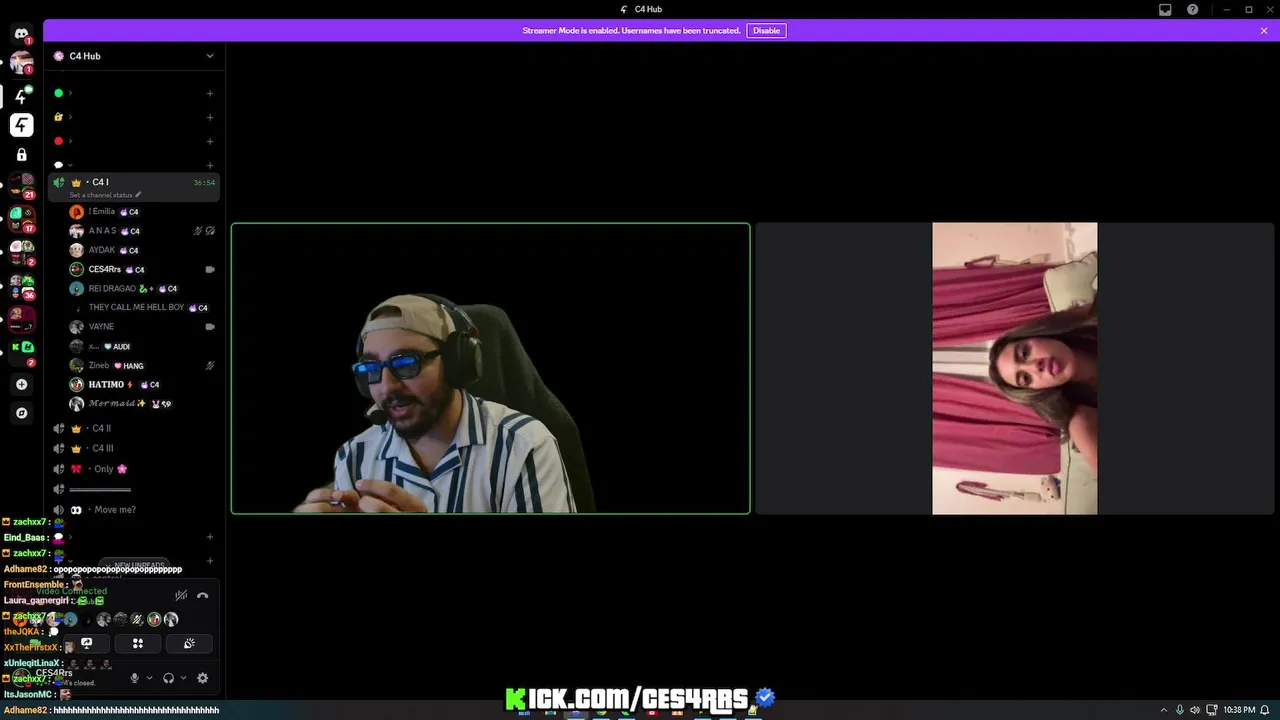
Task: Open the Inbox icon in title bar
Action: [x=1165, y=9]
